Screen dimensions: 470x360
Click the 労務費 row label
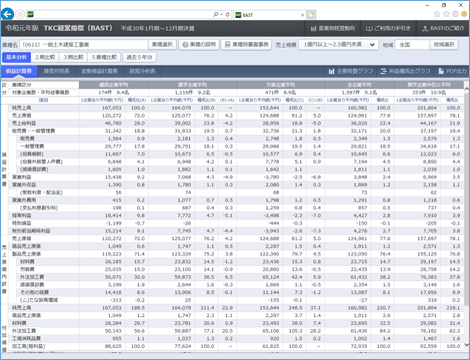click(27, 269)
